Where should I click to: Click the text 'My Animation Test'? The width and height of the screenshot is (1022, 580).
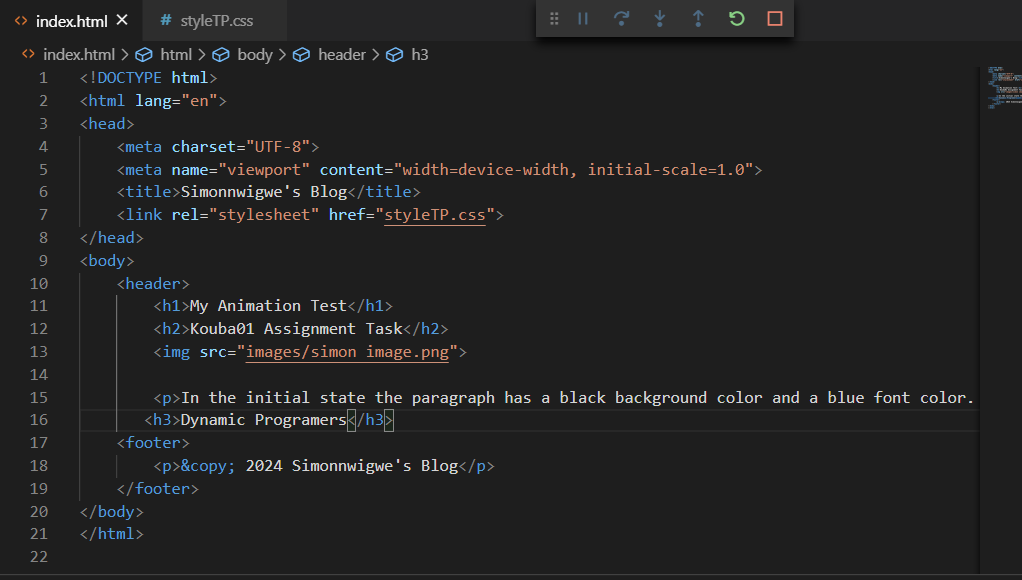tap(268, 306)
